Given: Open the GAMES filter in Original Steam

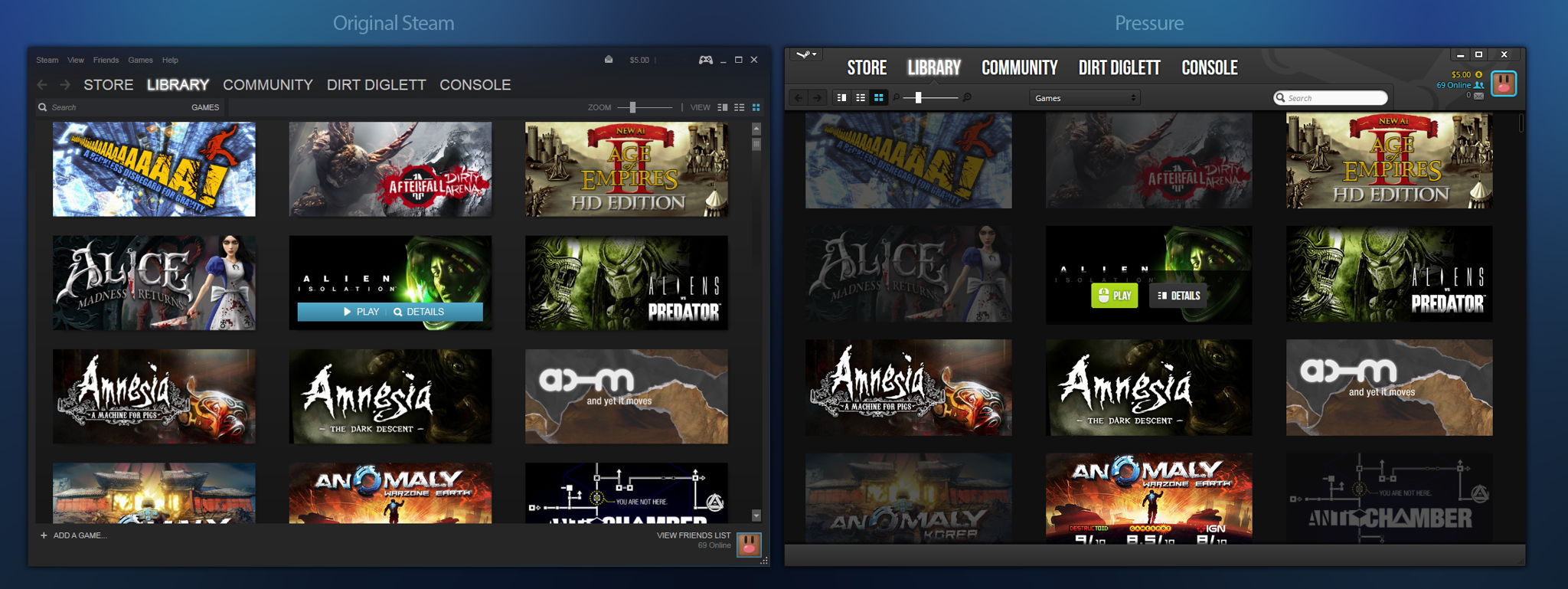Looking at the screenshot, I should click(205, 107).
